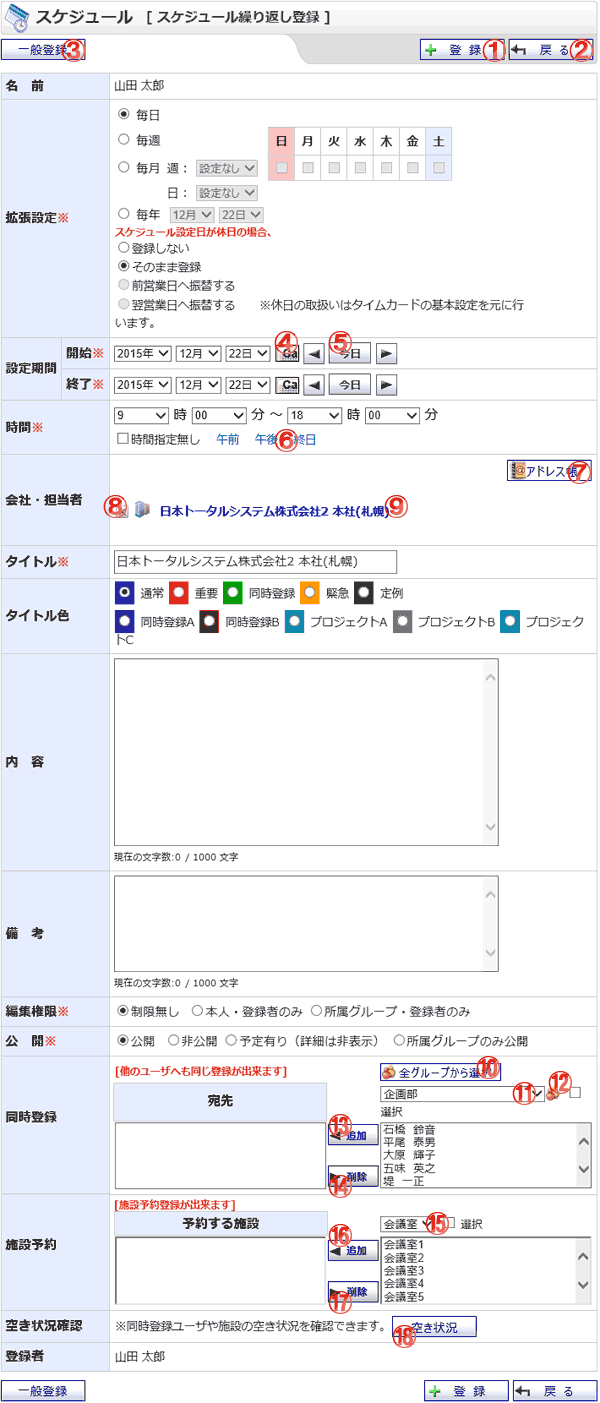Click inside the 内容 text area
This screenshot has height=1403, width=600.
coord(306,752)
